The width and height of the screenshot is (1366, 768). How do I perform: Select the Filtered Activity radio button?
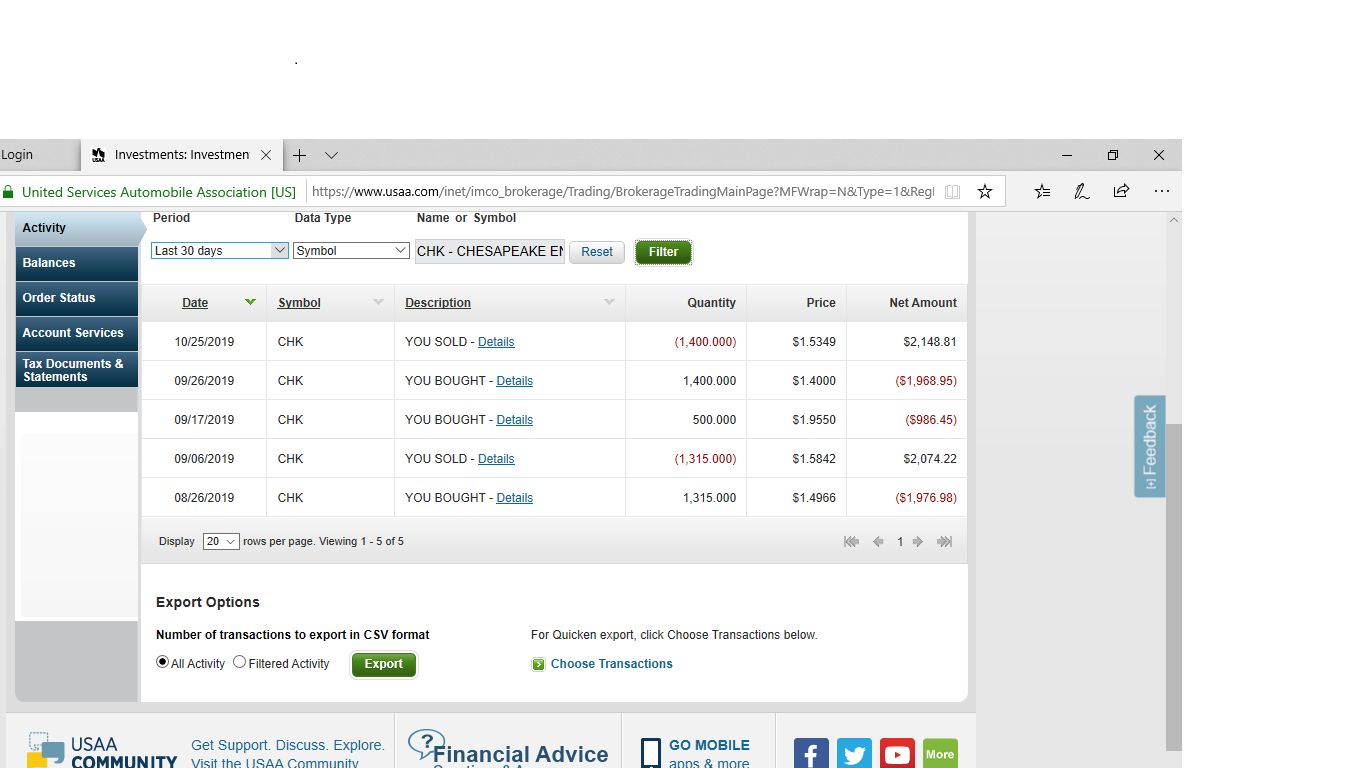coord(240,662)
